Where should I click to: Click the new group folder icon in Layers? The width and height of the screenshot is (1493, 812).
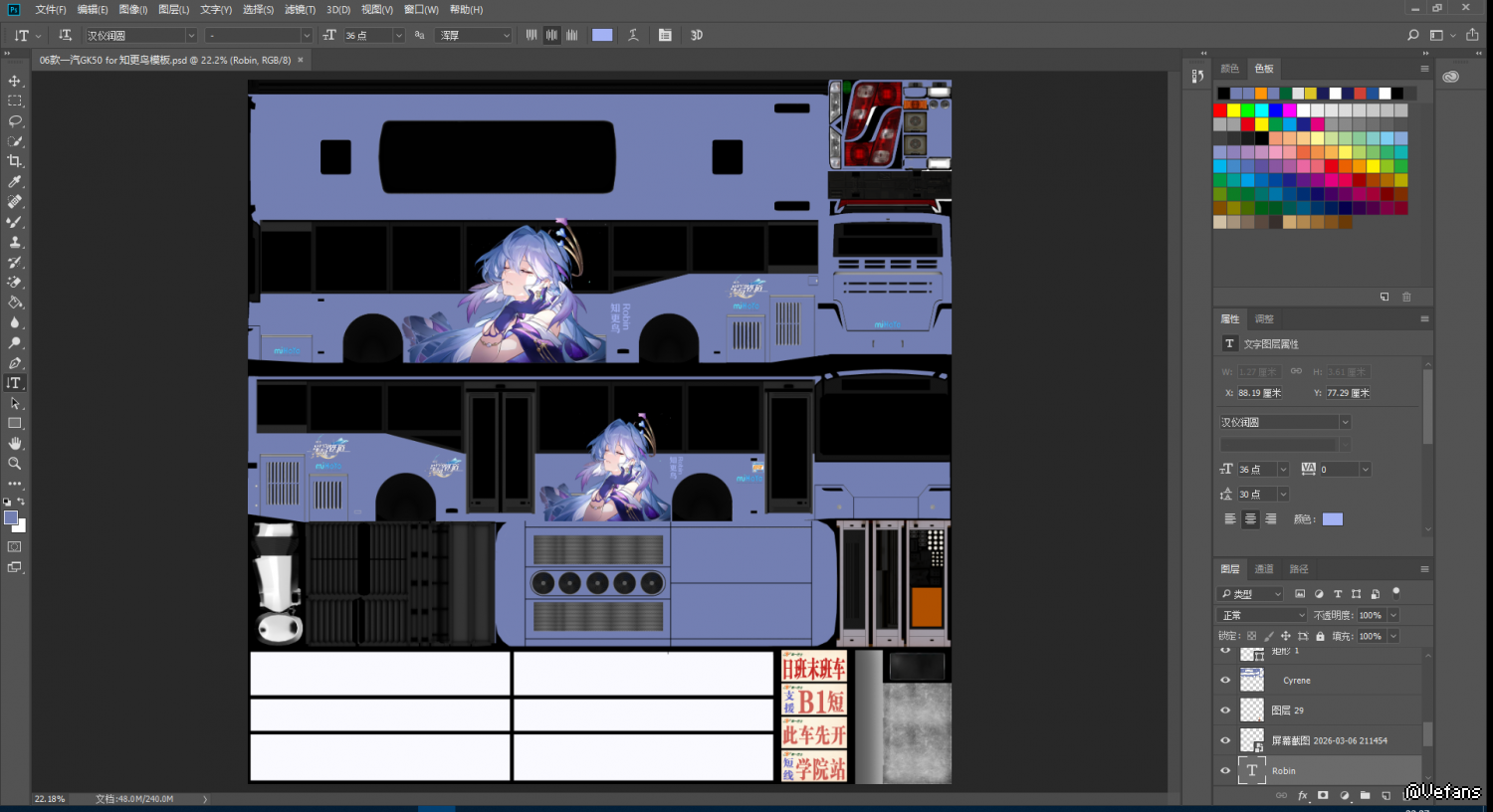click(x=1365, y=796)
